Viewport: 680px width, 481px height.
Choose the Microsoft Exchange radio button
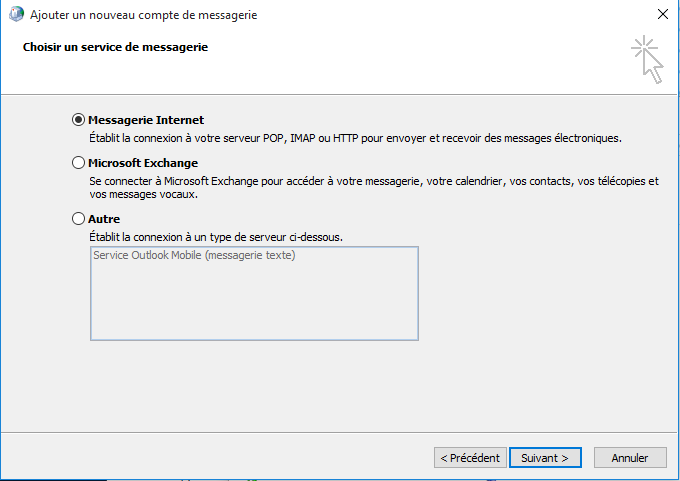pos(79,163)
